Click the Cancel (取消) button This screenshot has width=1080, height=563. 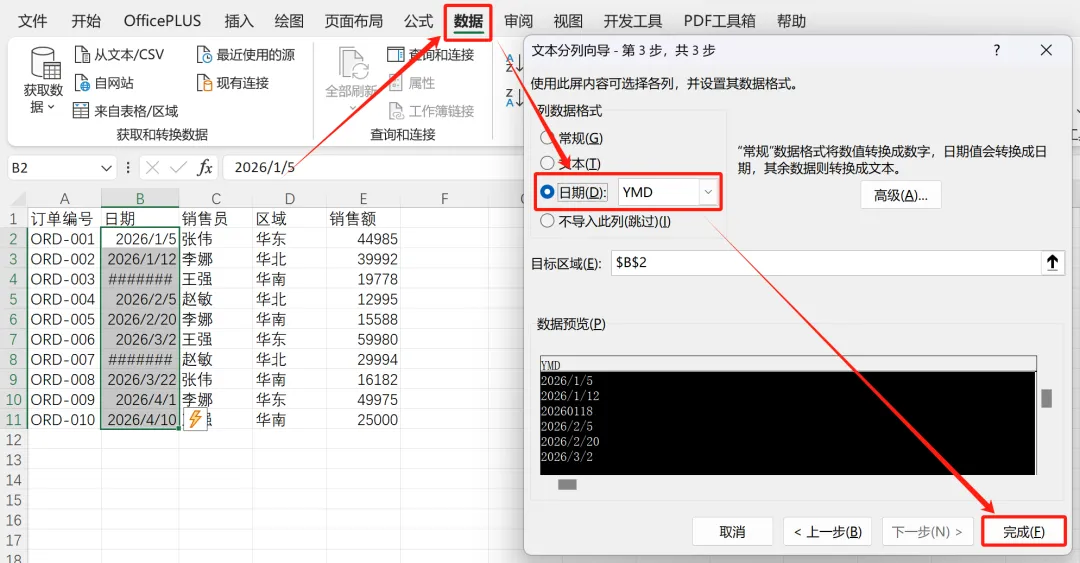(x=732, y=532)
